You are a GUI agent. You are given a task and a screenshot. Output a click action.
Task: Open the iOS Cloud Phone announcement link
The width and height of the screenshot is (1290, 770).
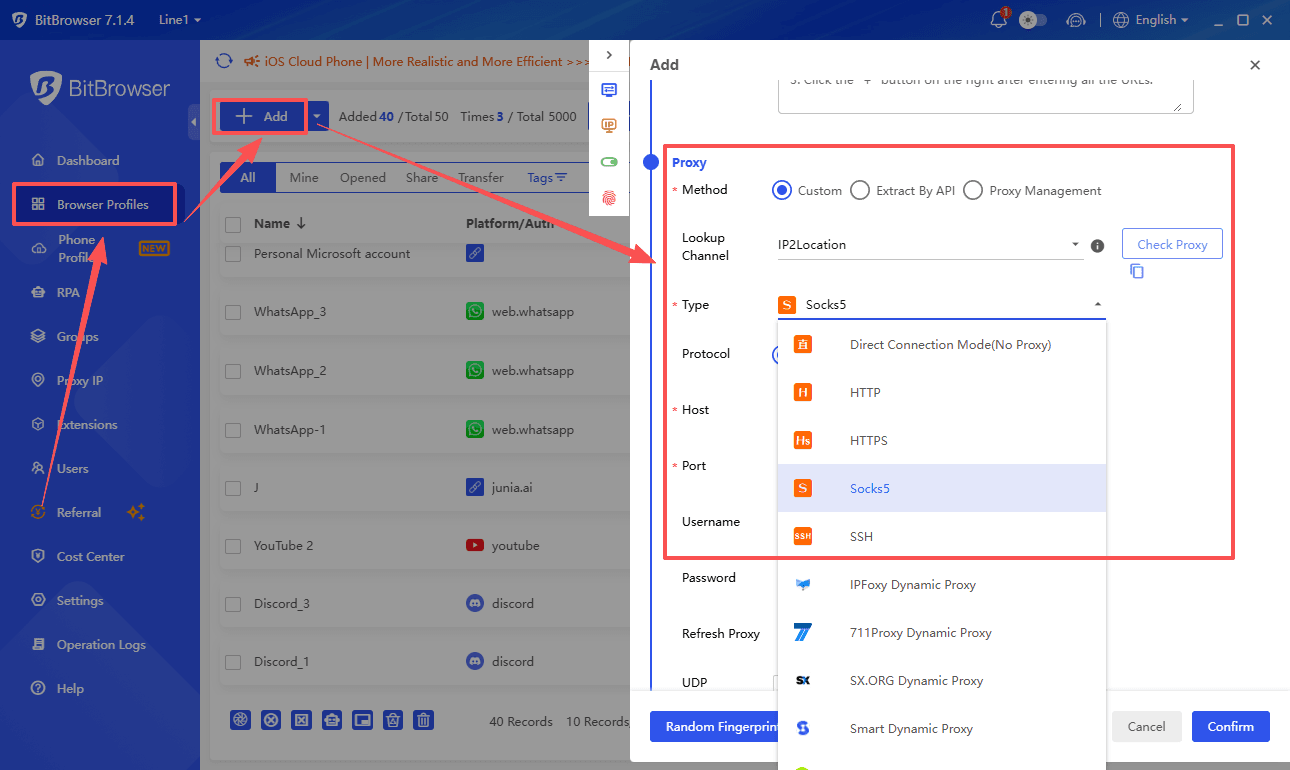(x=426, y=62)
